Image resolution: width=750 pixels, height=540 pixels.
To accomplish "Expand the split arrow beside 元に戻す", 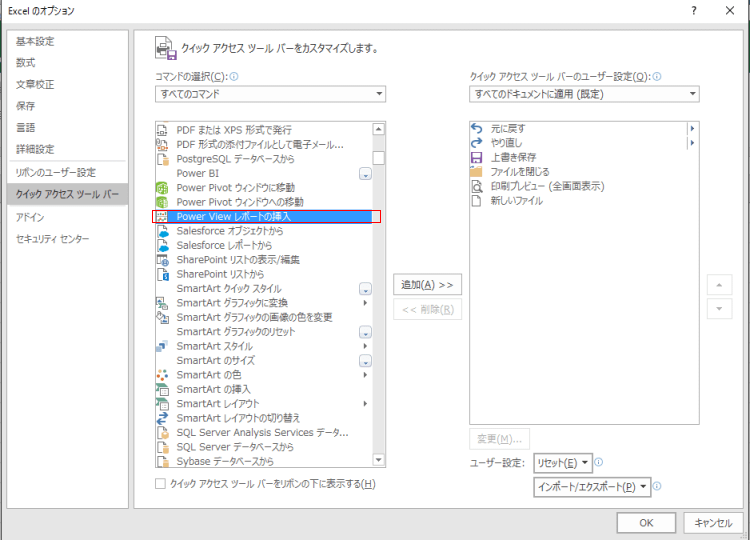I will click(x=692, y=128).
